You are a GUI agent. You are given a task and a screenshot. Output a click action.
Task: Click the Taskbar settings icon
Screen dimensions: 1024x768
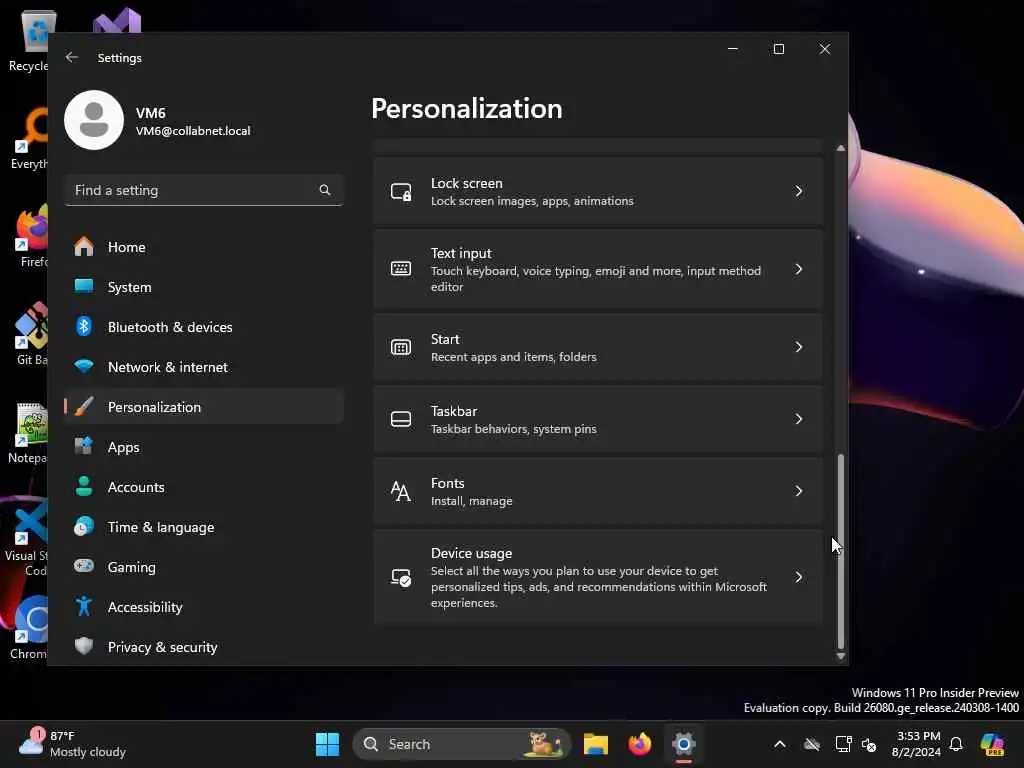click(x=401, y=419)
